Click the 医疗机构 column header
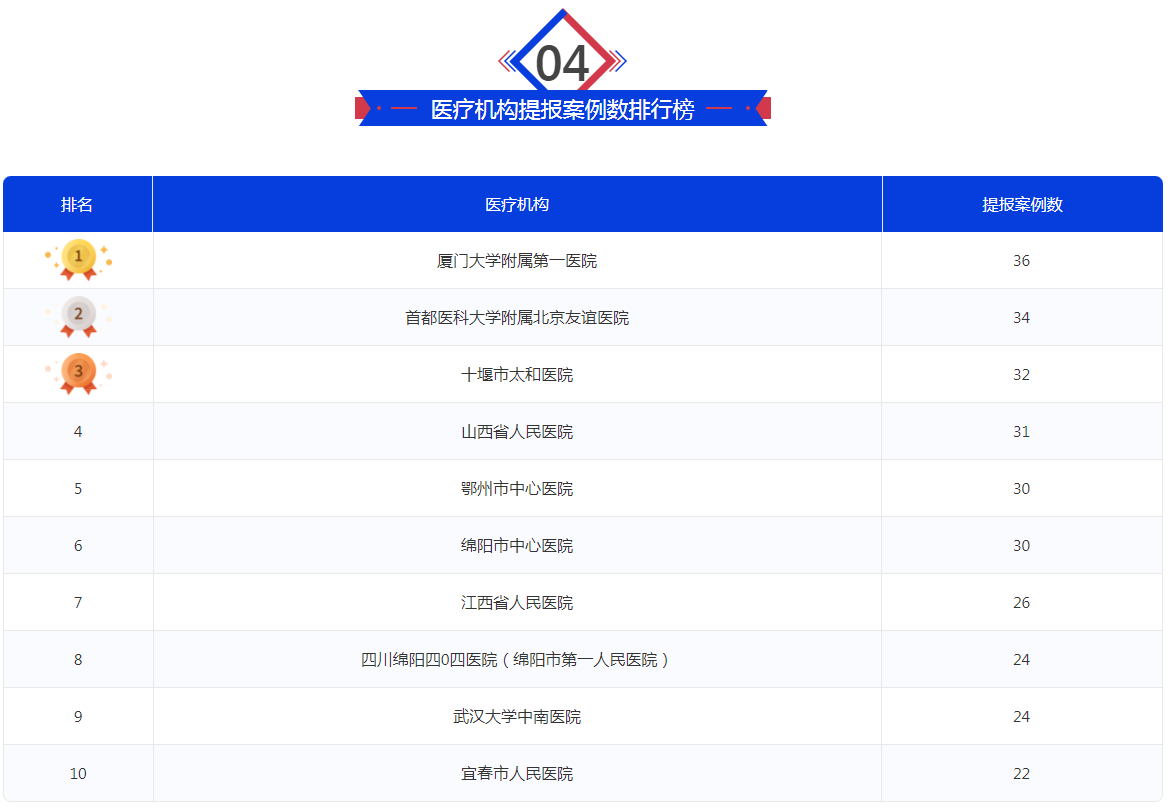 (x=517, y=204)
